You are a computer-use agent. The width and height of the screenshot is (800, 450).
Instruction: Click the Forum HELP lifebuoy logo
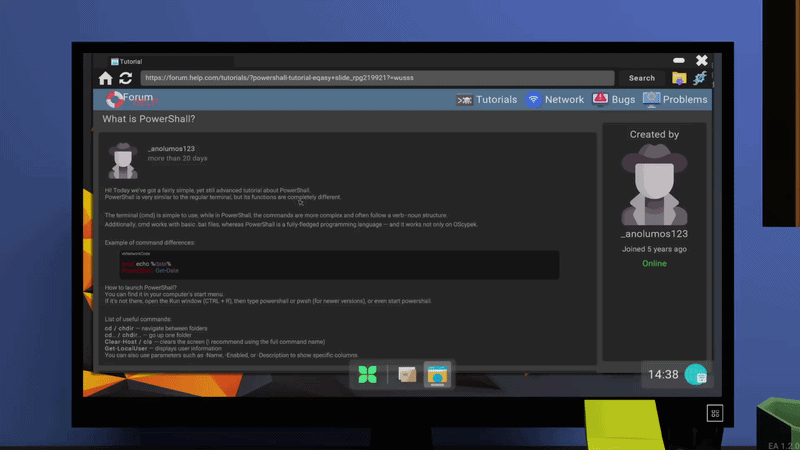[114, 99]
